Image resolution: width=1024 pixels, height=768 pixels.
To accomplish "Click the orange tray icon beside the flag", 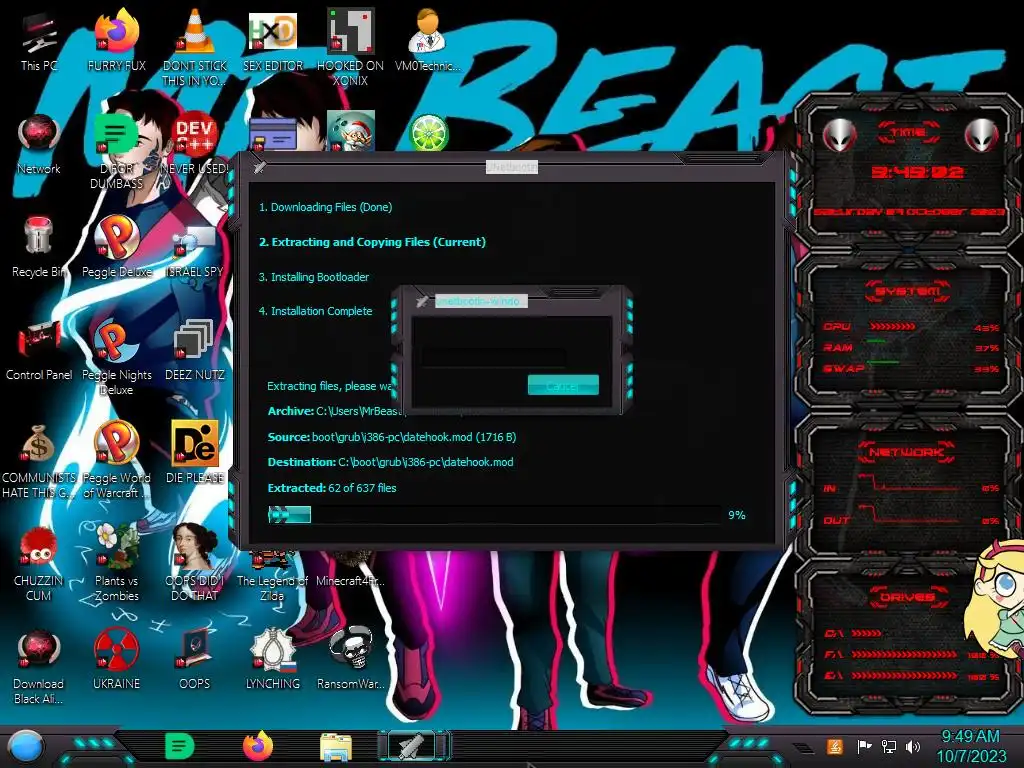I will [x=835, y=746].
